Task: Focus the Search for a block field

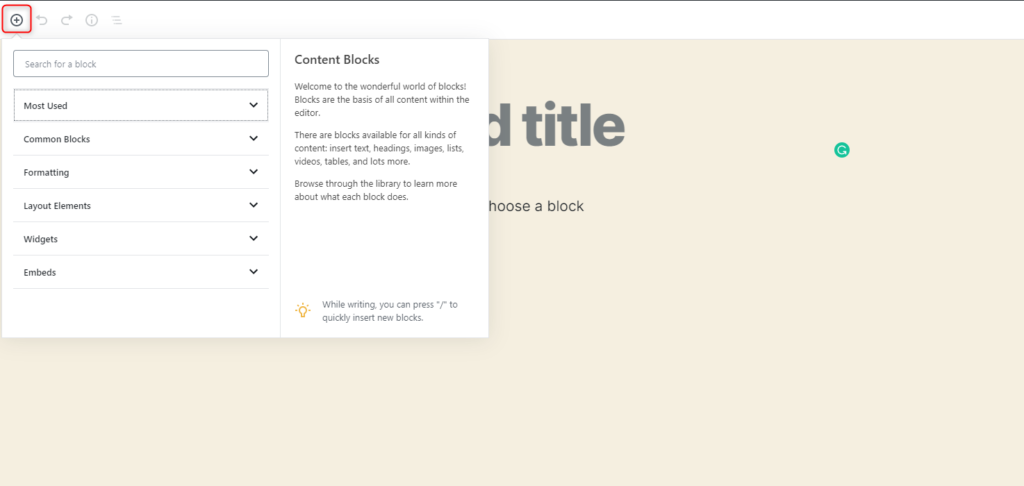Action: (141, 64)
